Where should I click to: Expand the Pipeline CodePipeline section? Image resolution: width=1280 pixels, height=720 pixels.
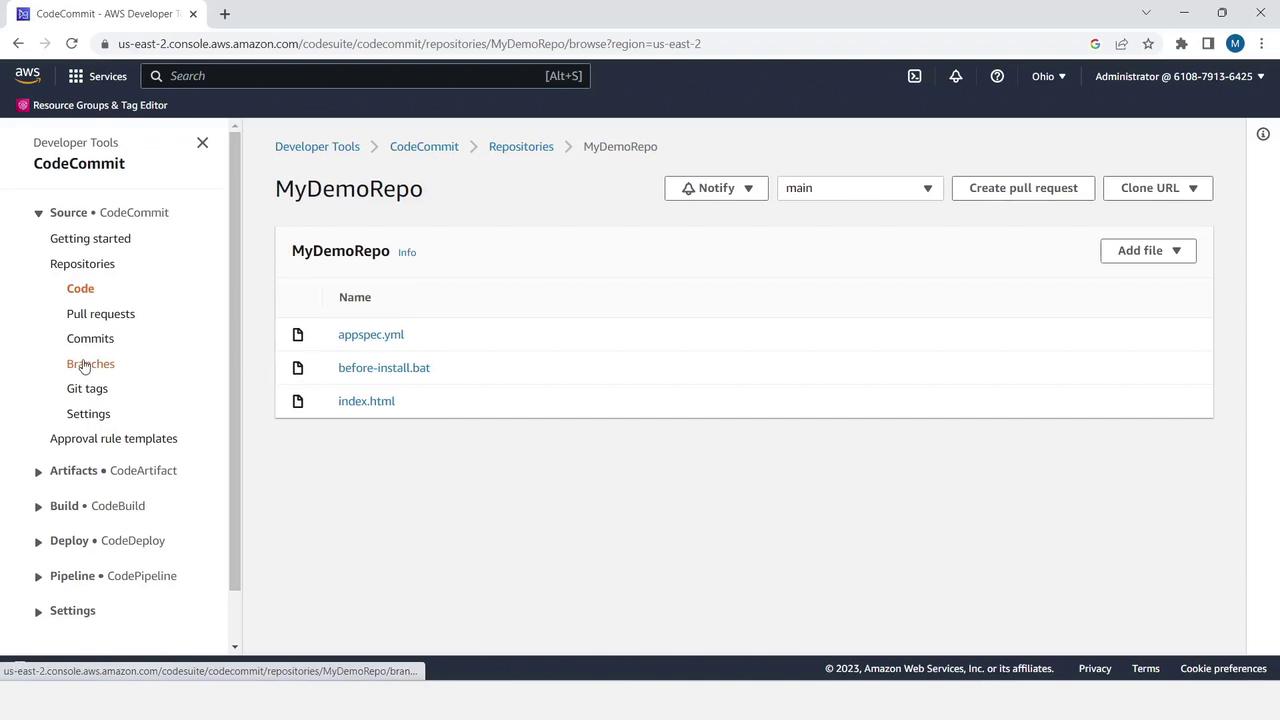(38, 577)
